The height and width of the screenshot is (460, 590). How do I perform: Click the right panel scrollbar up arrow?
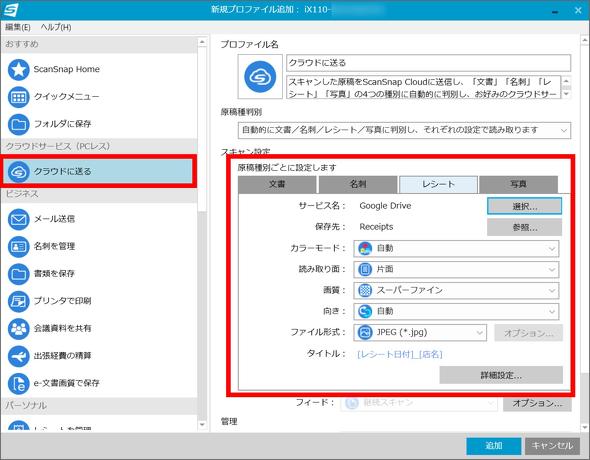tap(585, 40)
